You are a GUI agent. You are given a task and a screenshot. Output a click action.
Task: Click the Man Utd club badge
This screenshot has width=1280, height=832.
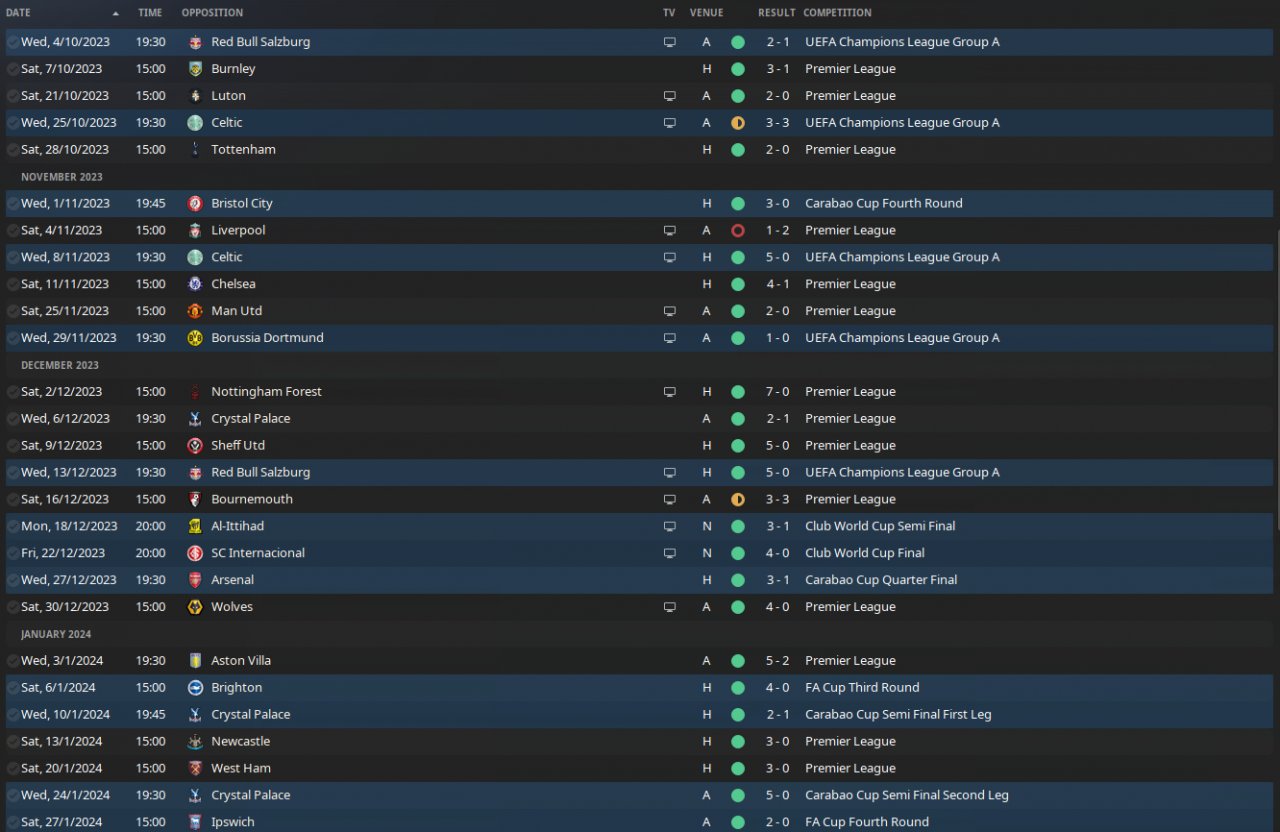[195, 311]
